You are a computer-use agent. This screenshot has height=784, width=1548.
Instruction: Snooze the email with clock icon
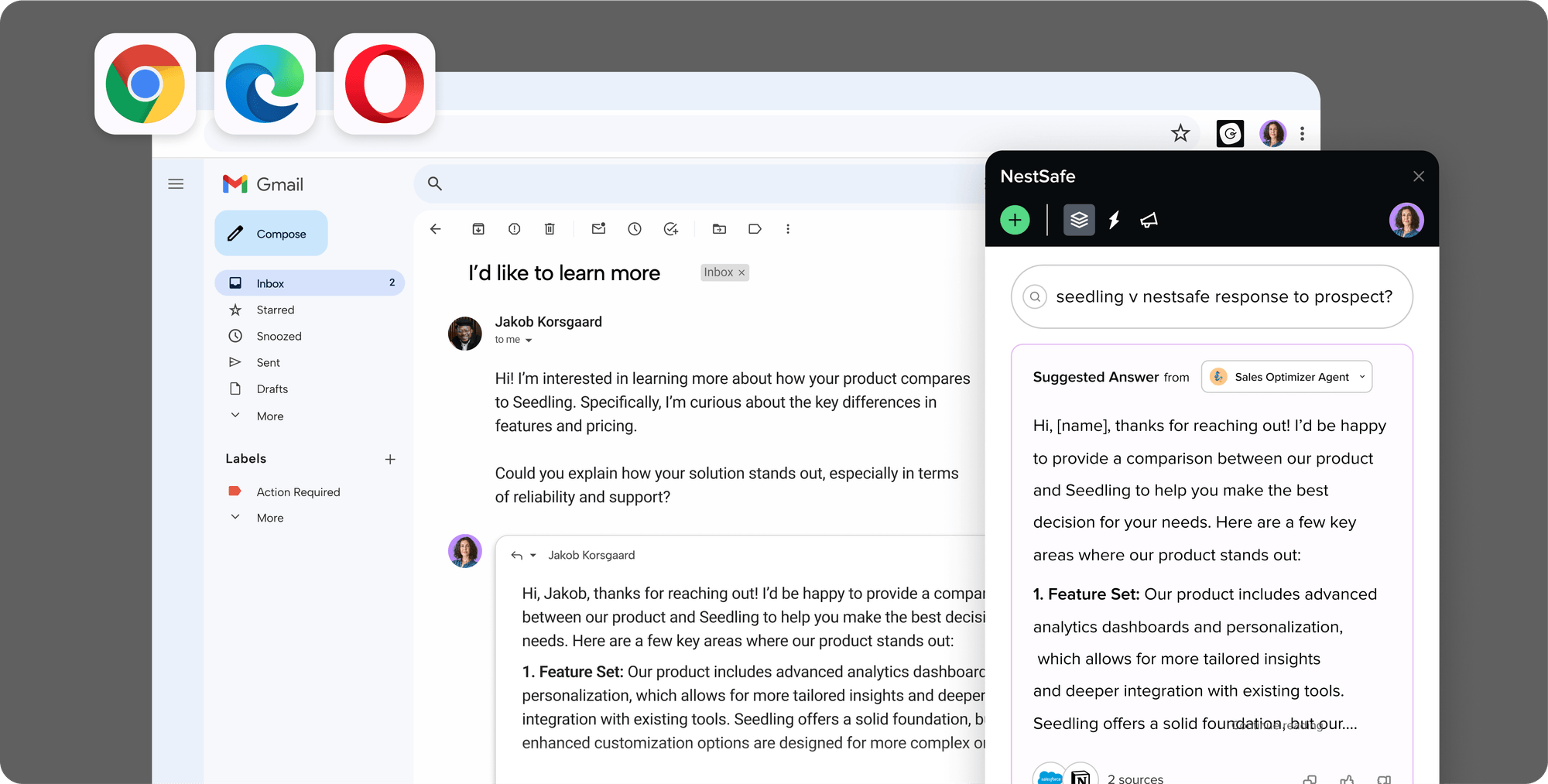point(635,229)
